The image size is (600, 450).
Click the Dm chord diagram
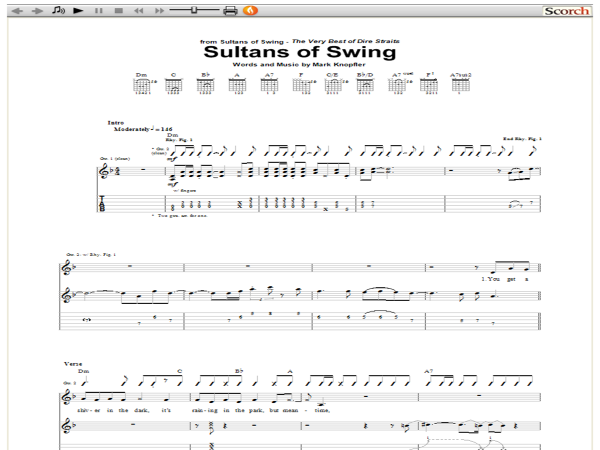143,83
